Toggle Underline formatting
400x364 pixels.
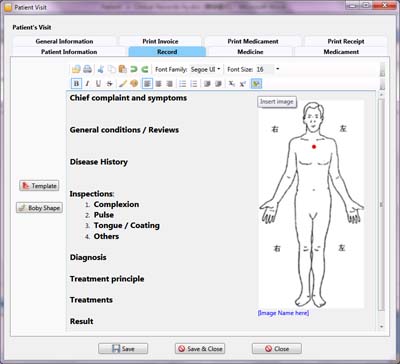click(x=98, y=84)
